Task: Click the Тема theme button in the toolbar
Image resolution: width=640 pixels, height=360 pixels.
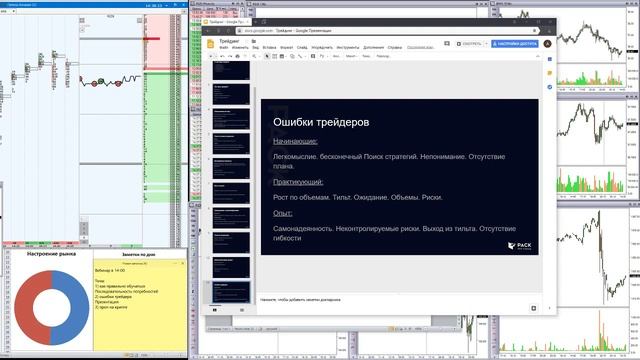Action: coord(366,56)
